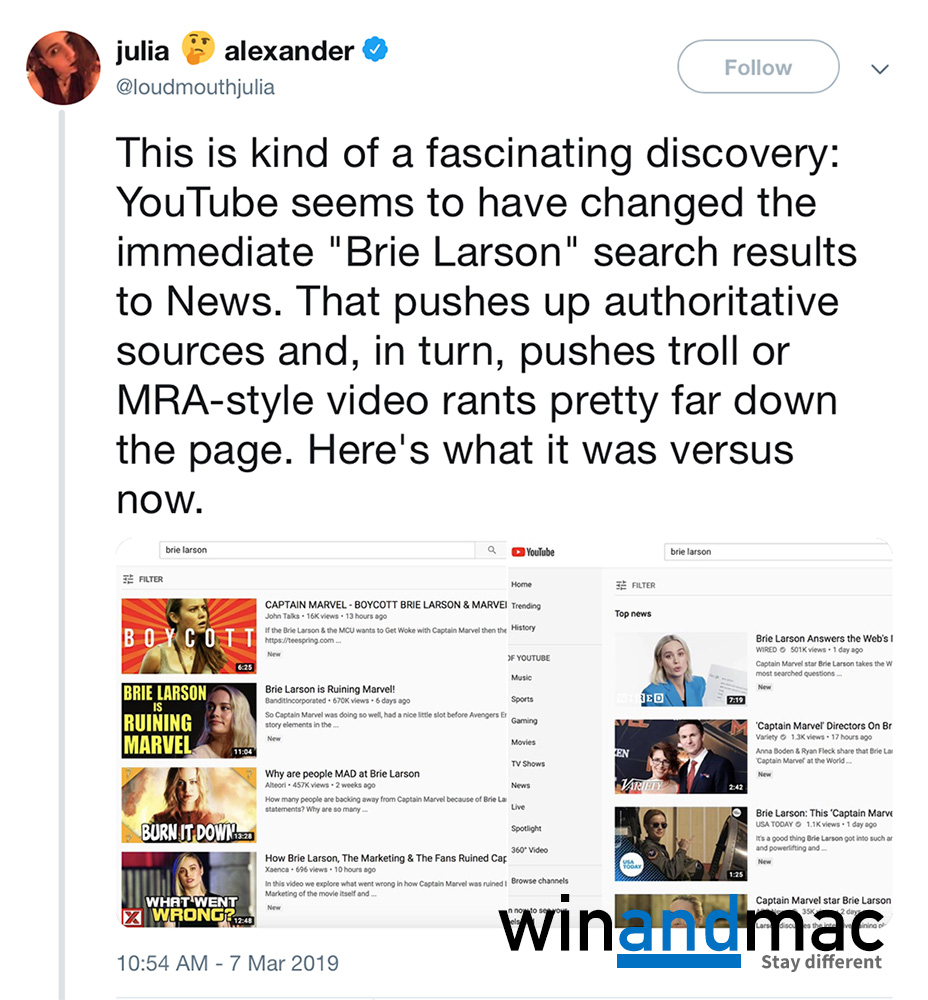The width and height of the screenshot is (928, 1000).
Task: Open the tweet options chevron dropdown
Action: point(880,69)
